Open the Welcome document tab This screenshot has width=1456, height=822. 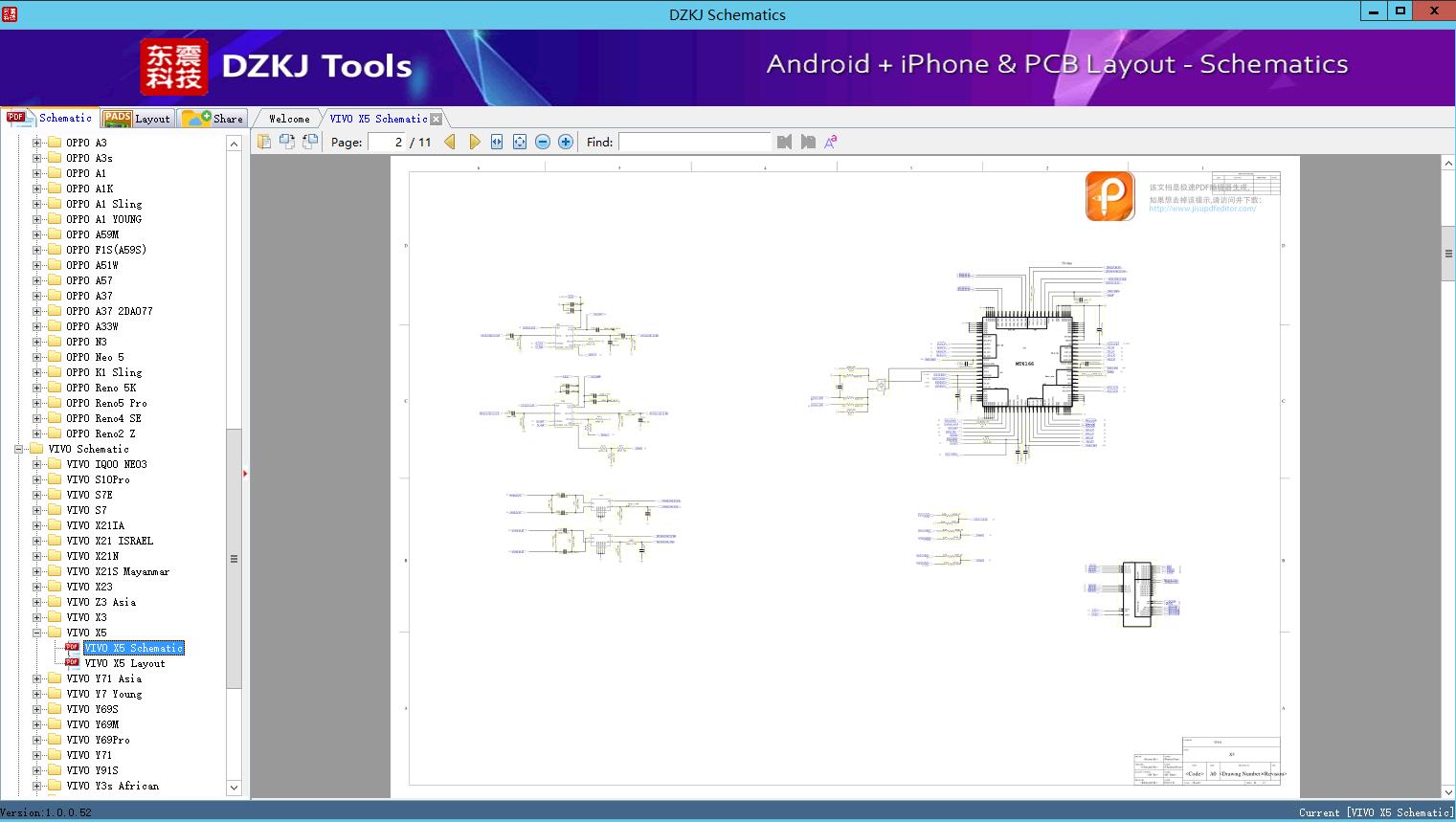coord(289,119)
